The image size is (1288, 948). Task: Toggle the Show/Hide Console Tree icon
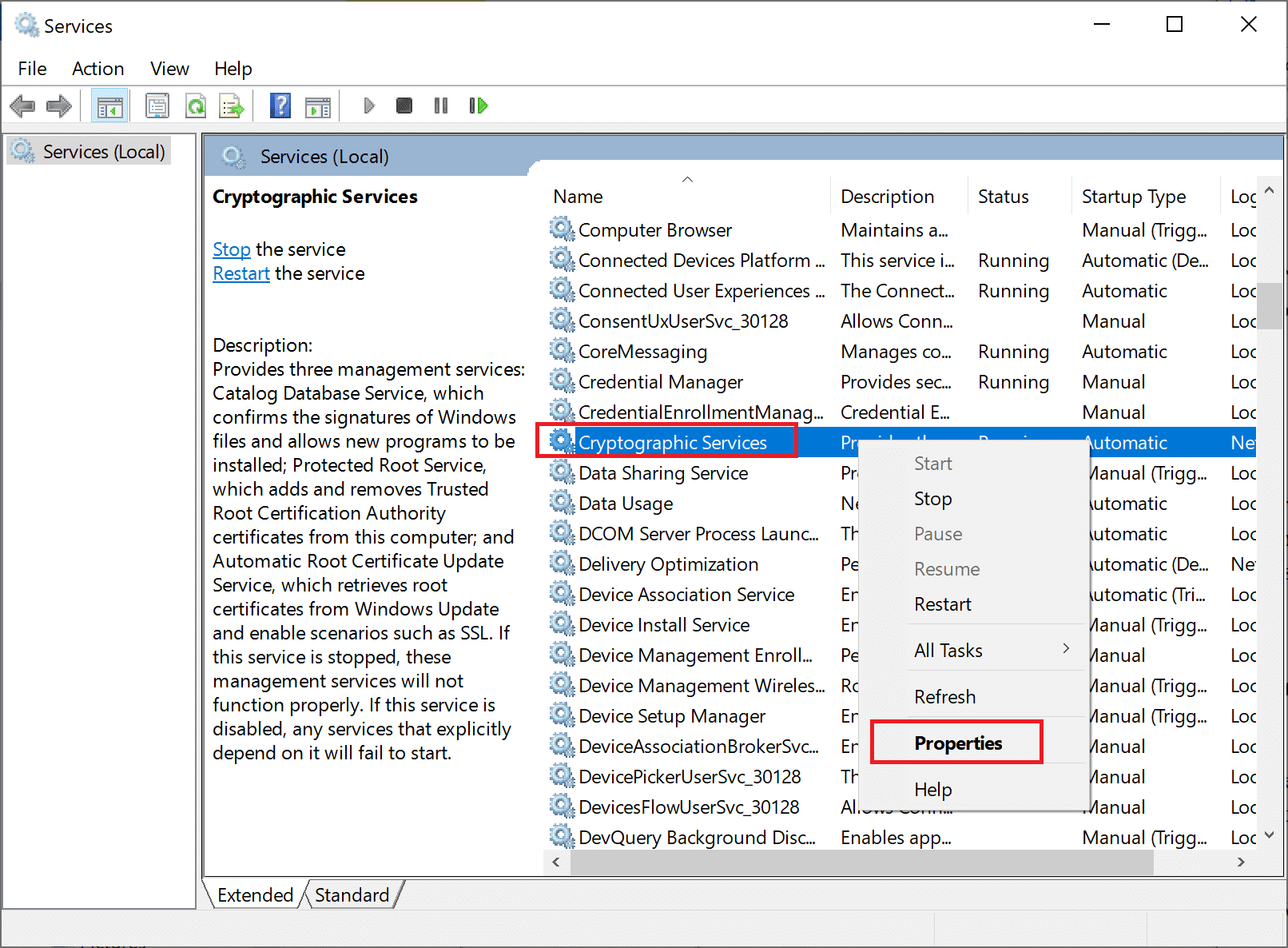tap(109, 105)
